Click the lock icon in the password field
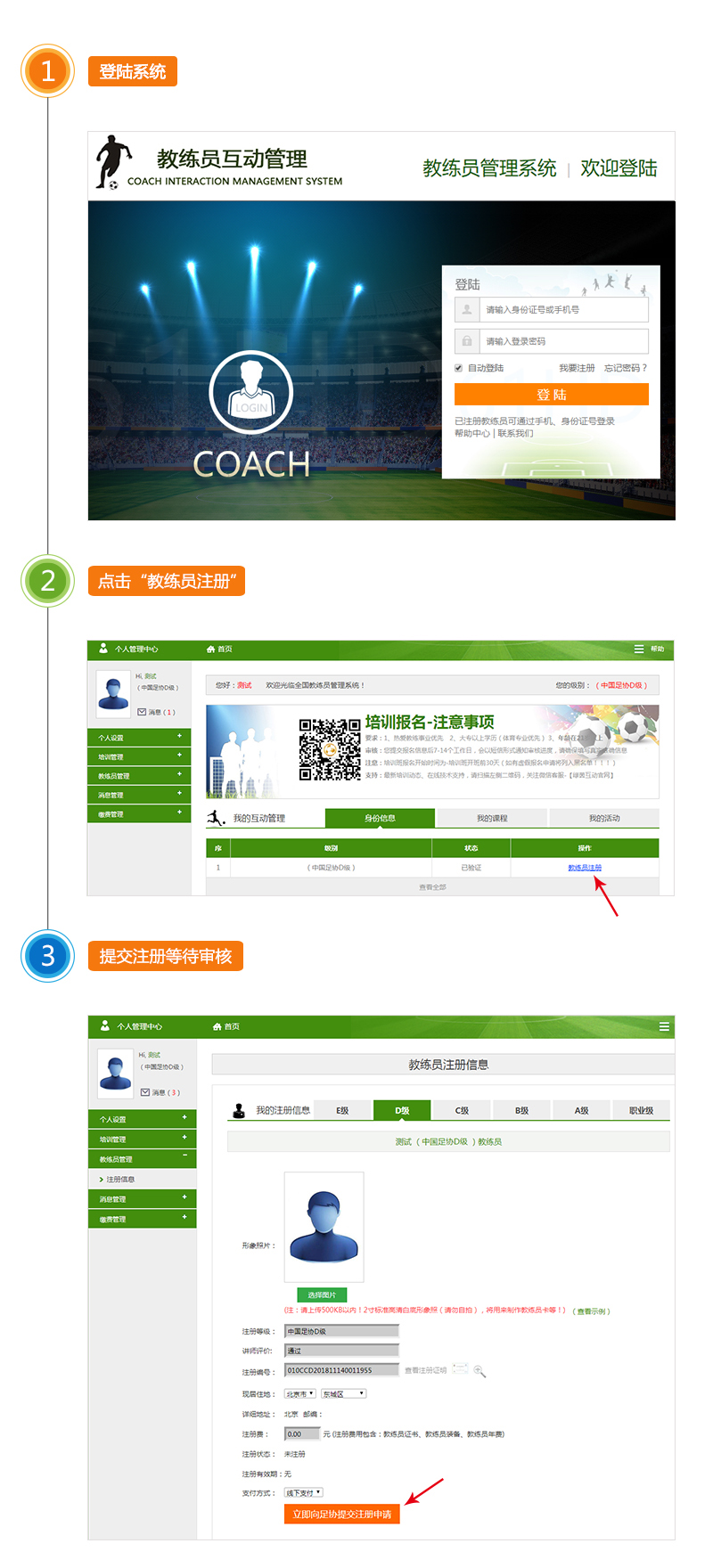This screenshot has width=713, height=1568. point(467,341)
